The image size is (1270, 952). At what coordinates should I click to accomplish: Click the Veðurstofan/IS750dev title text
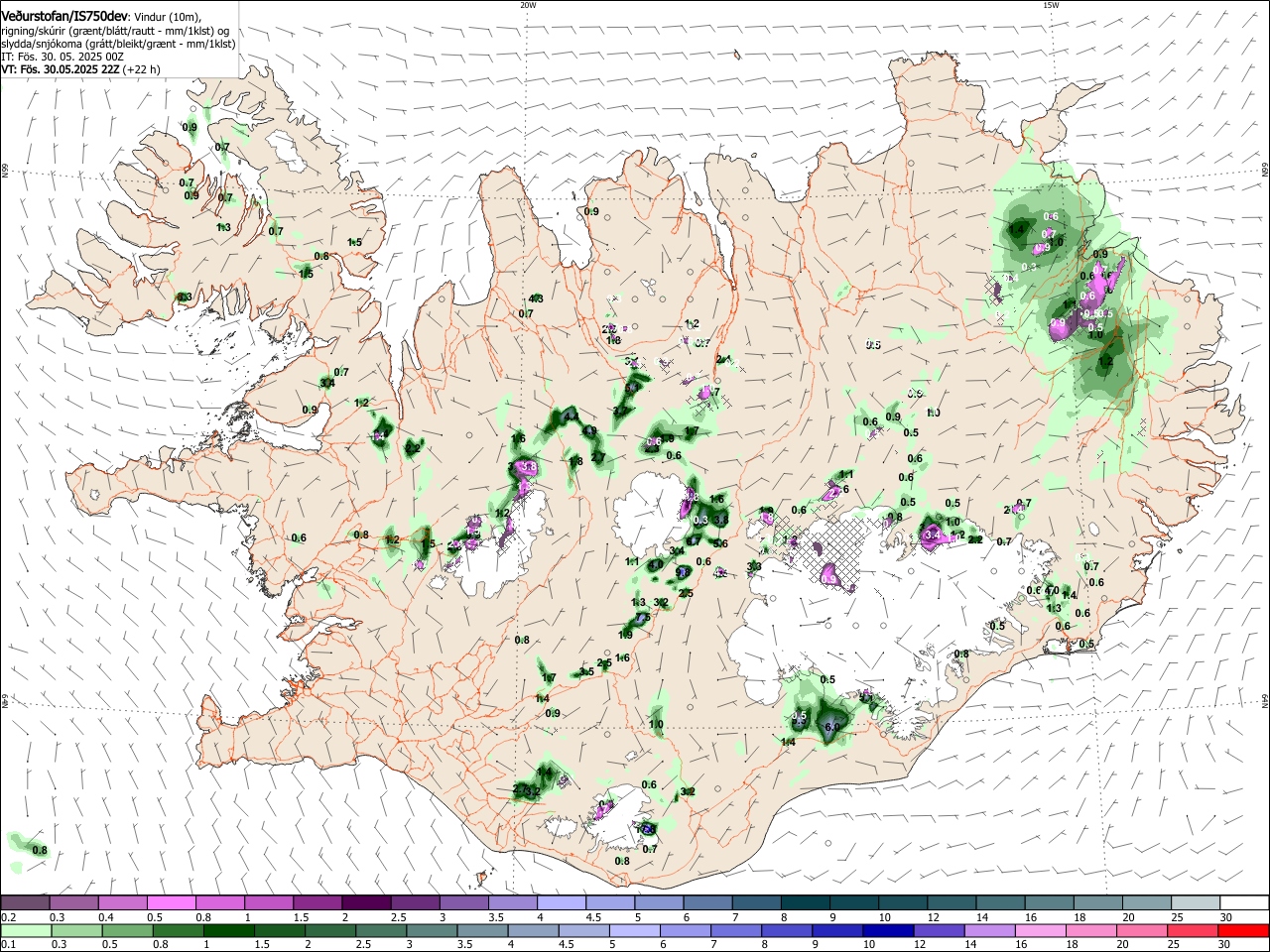coord(64,17)
